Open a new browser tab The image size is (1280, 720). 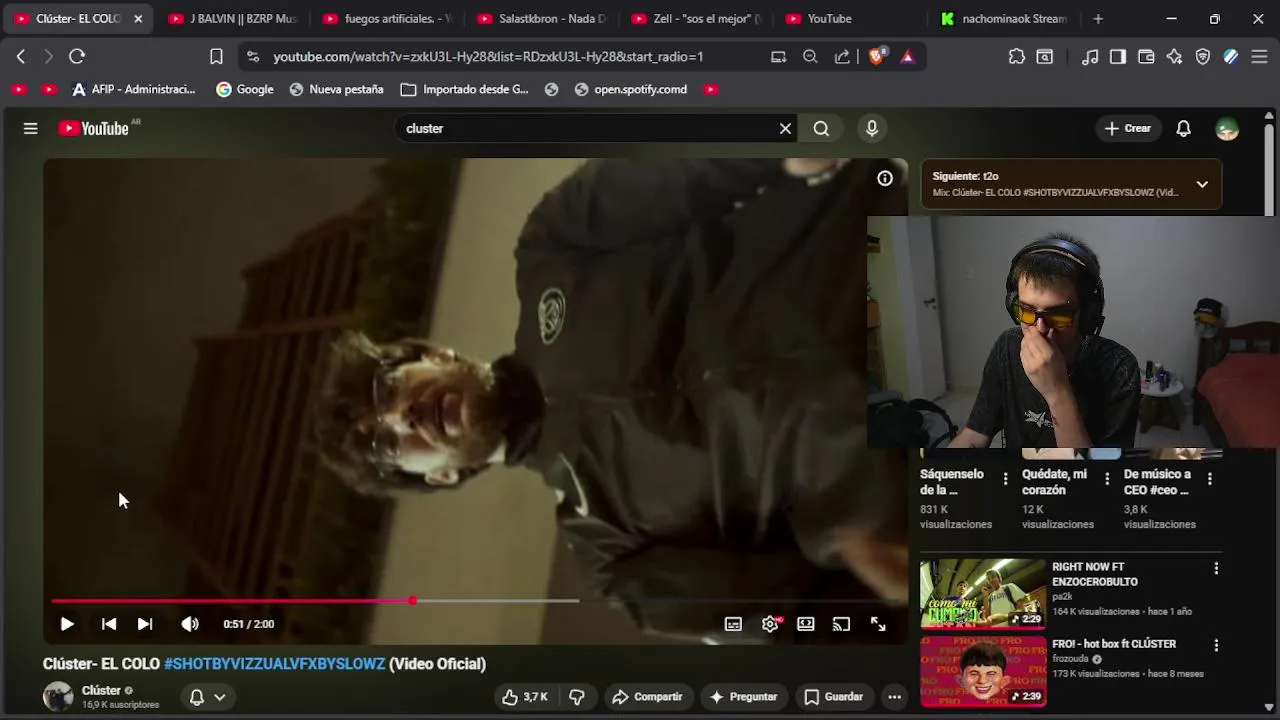[1098, 19]
